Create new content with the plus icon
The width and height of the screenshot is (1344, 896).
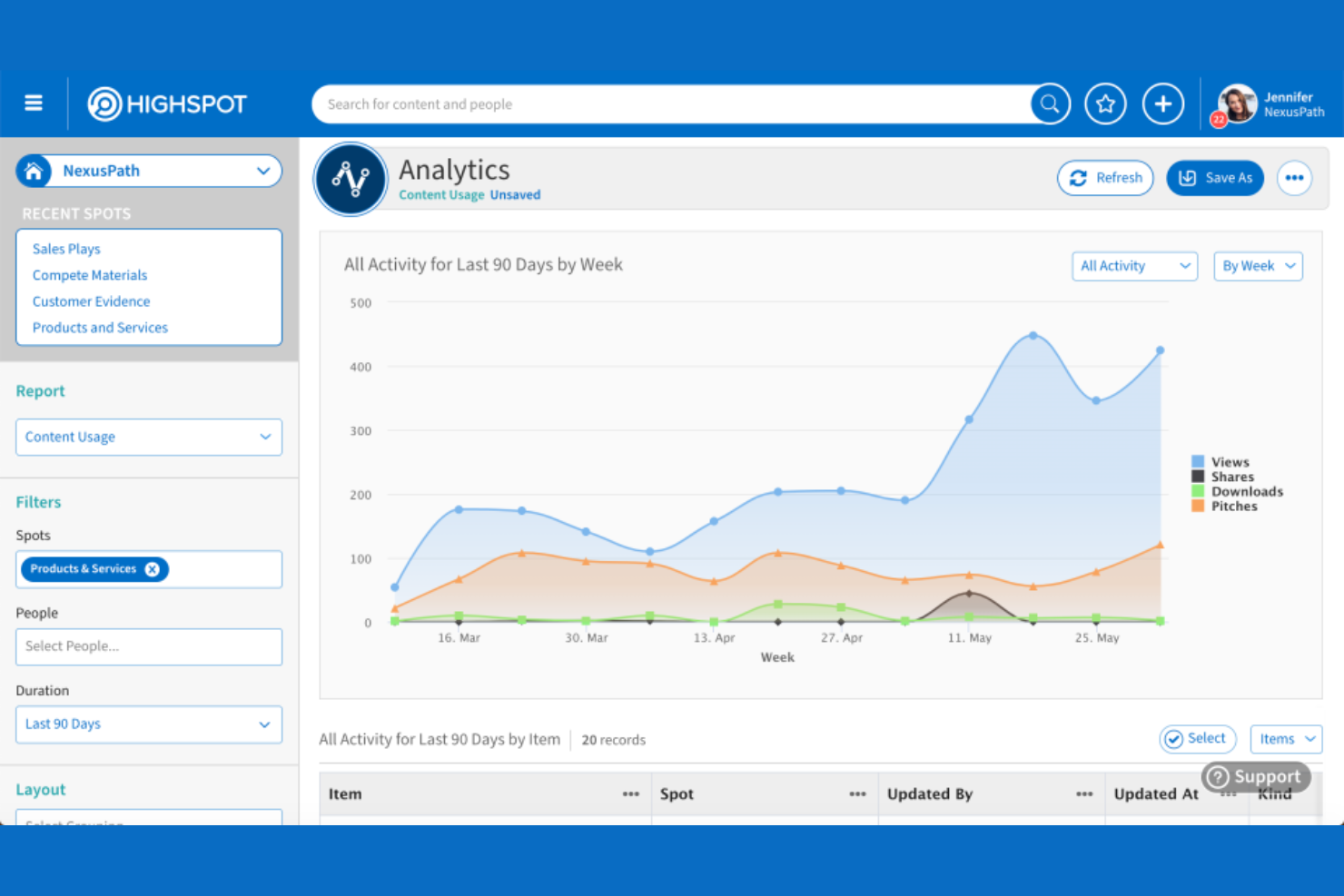pos(1163,103)
